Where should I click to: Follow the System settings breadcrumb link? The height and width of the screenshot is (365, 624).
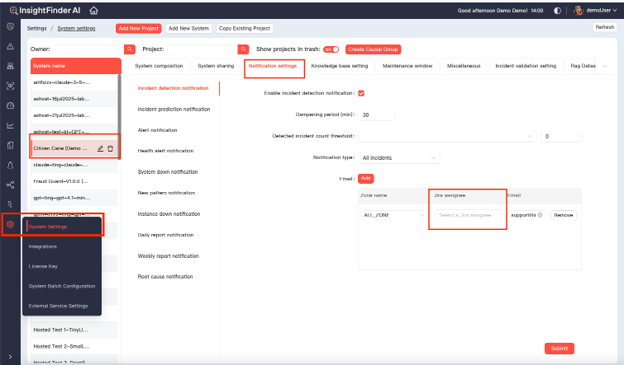click(x=76, y=29)
